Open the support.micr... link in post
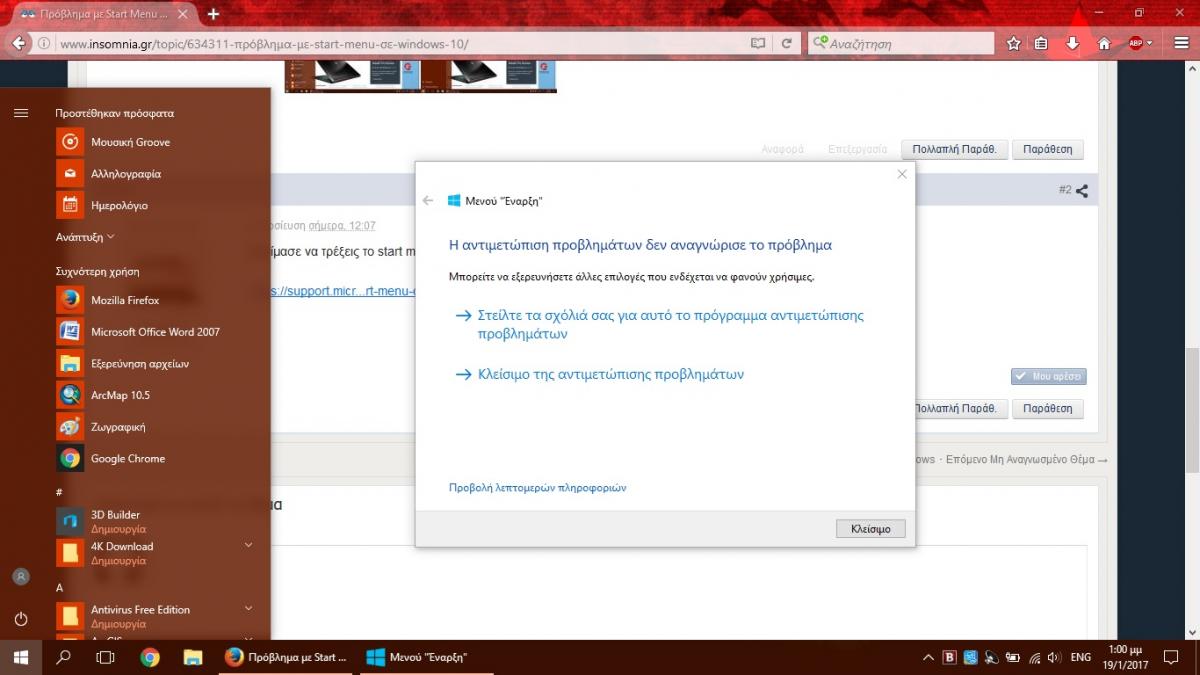Viewport: 1200px width, 675px height. pyautogui.click(x=343, y=291)
